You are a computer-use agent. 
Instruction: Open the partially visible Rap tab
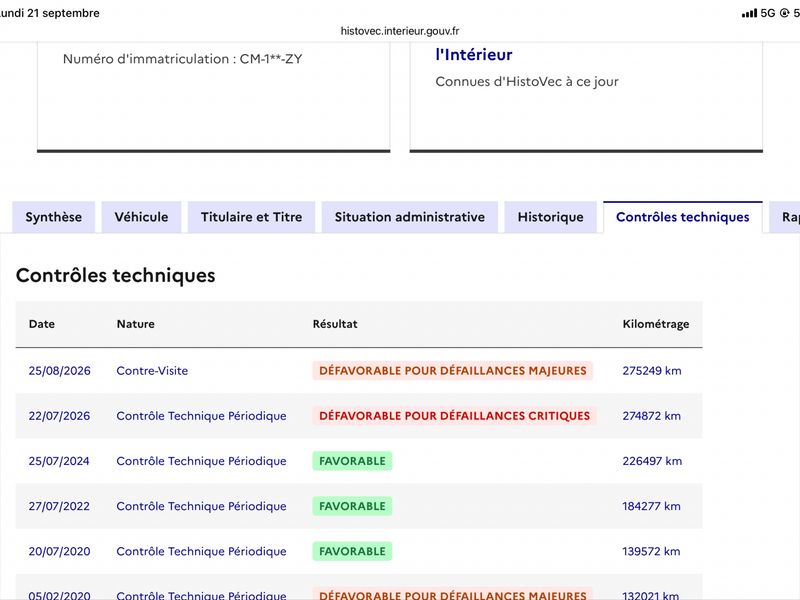[x=786, y=217]
